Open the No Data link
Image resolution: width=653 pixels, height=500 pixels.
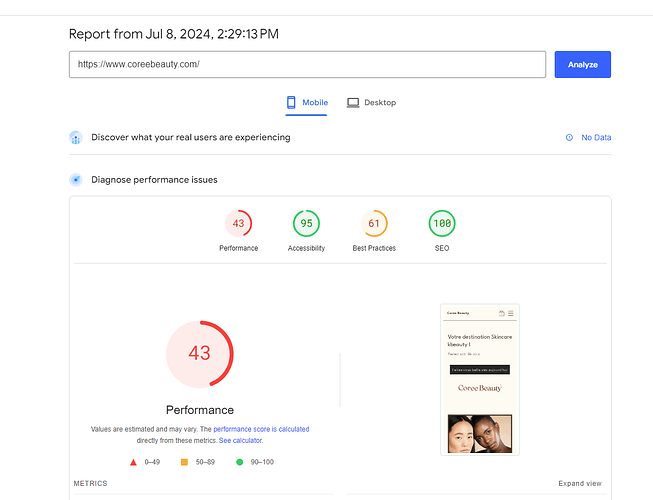[596, 138]
